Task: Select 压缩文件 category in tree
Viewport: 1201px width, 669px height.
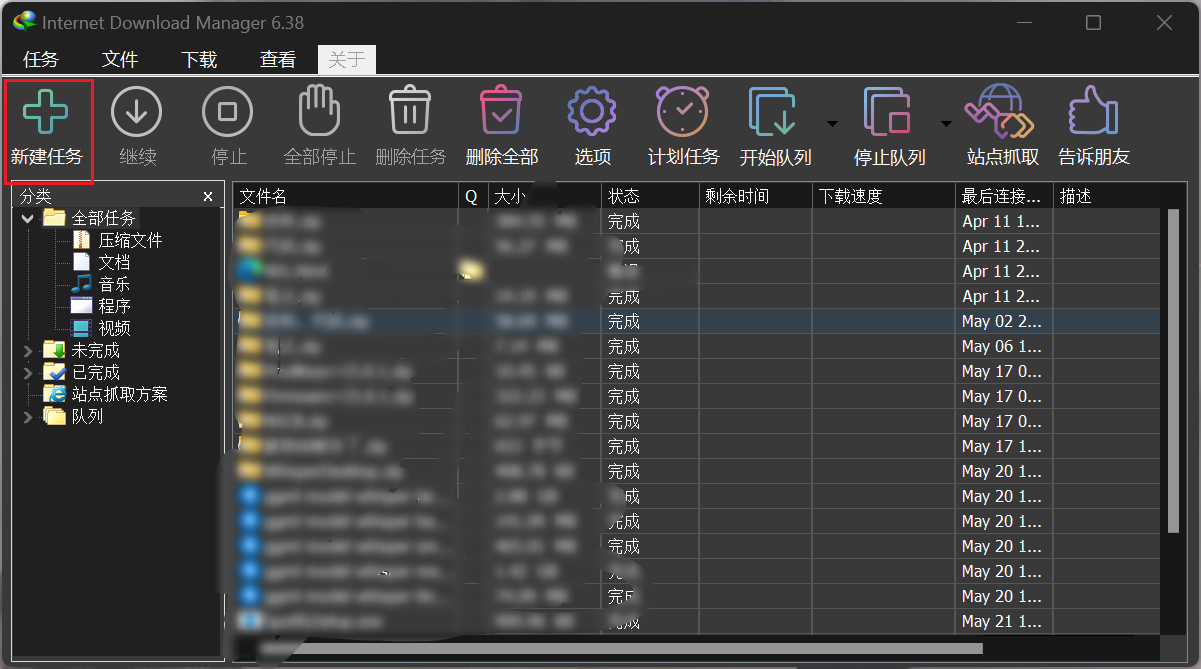Action: point(130,240)
